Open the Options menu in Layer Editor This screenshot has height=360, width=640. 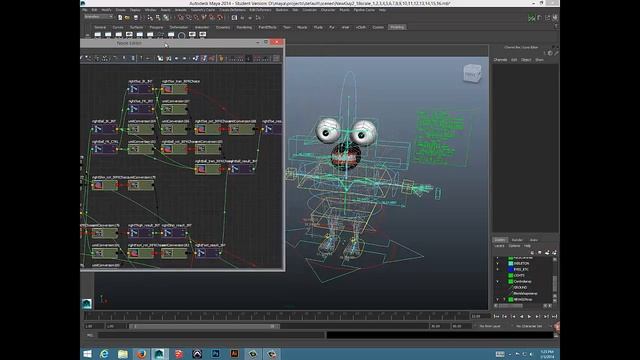pos(514,246)
